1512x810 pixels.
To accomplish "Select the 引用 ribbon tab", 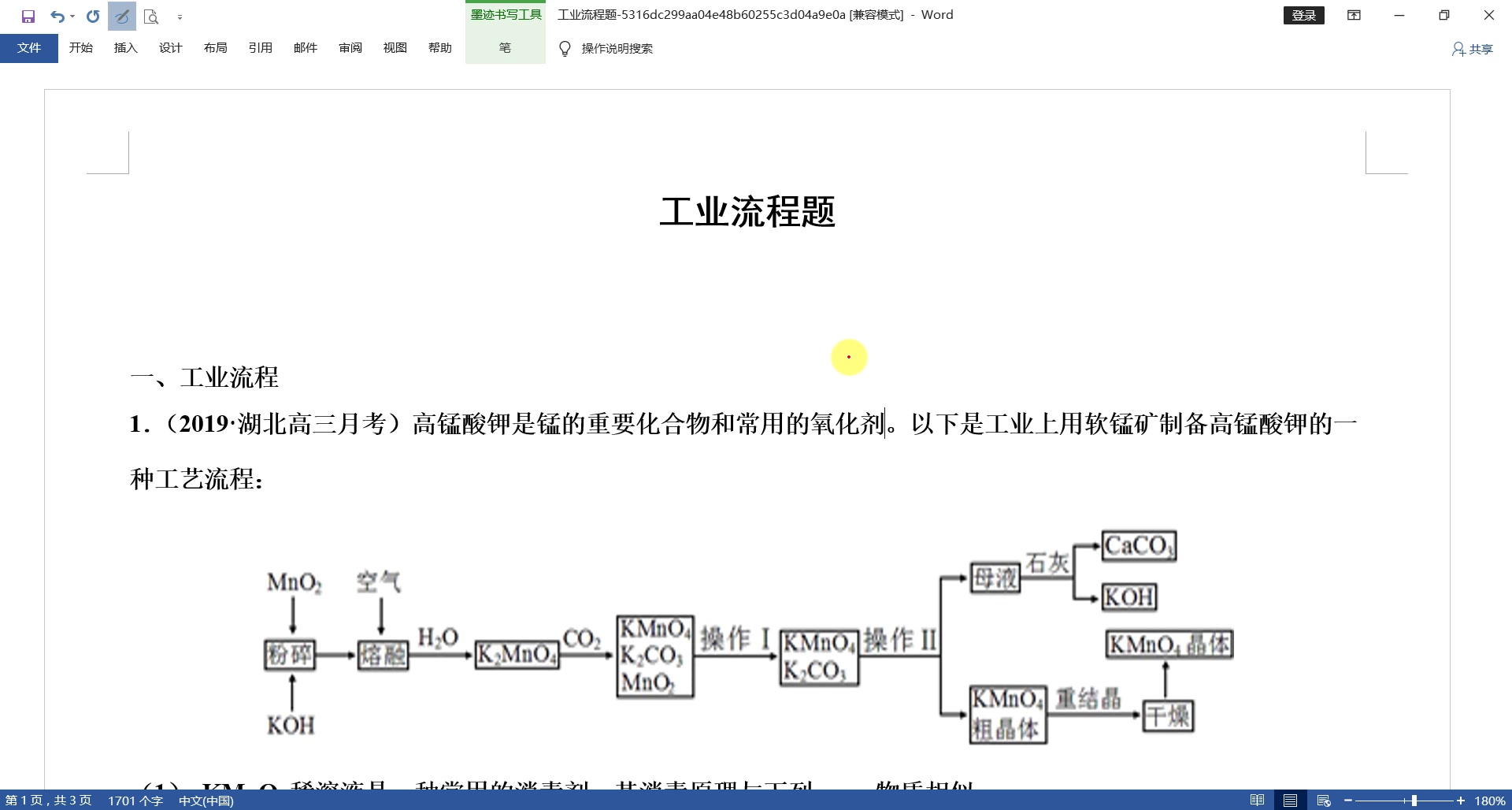I will [x=261, y=48].
